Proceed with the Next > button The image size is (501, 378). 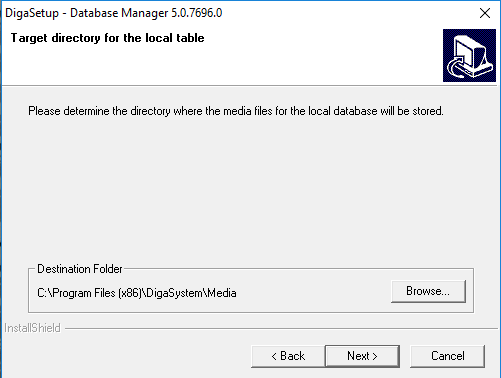point(362,356)
